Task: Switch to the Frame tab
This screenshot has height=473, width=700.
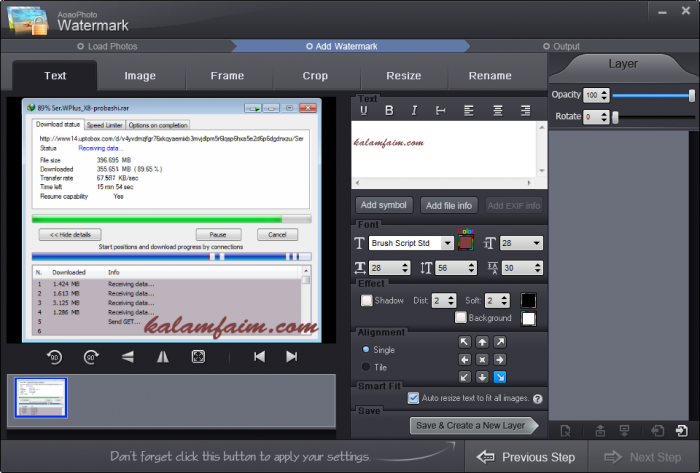Action: pyautogui.click(x=227, y=76)
